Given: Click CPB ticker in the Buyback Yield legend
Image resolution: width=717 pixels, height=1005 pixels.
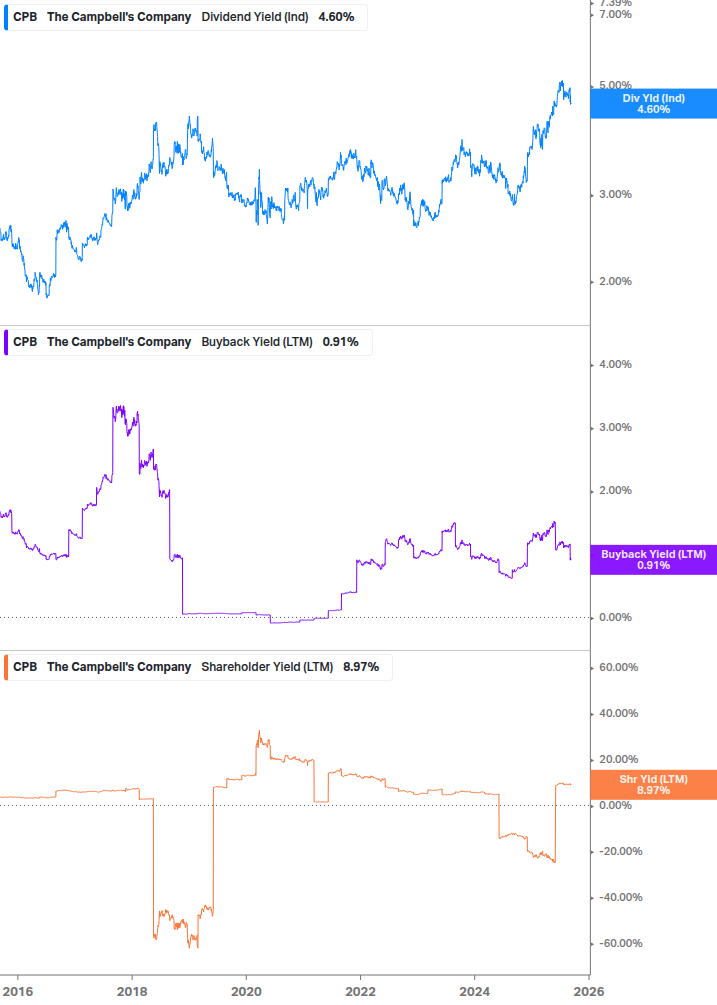Looking at the screenshot, I should (x=25, y=342).
